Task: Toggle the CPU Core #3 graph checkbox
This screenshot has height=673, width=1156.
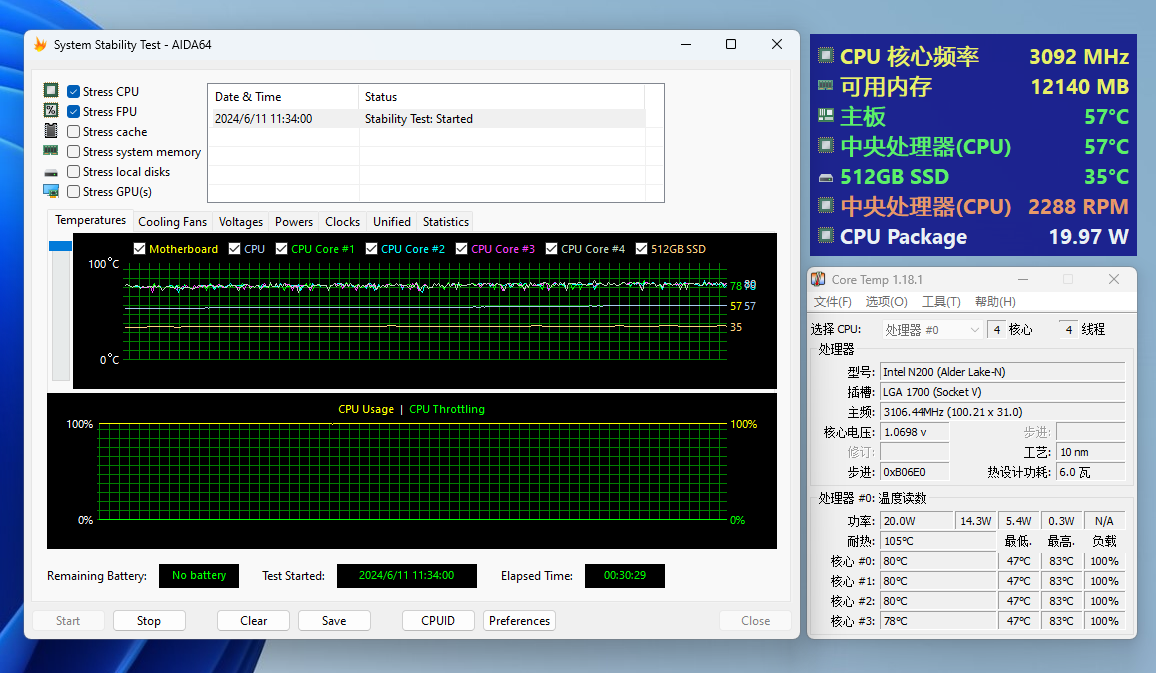Action: 462,248
